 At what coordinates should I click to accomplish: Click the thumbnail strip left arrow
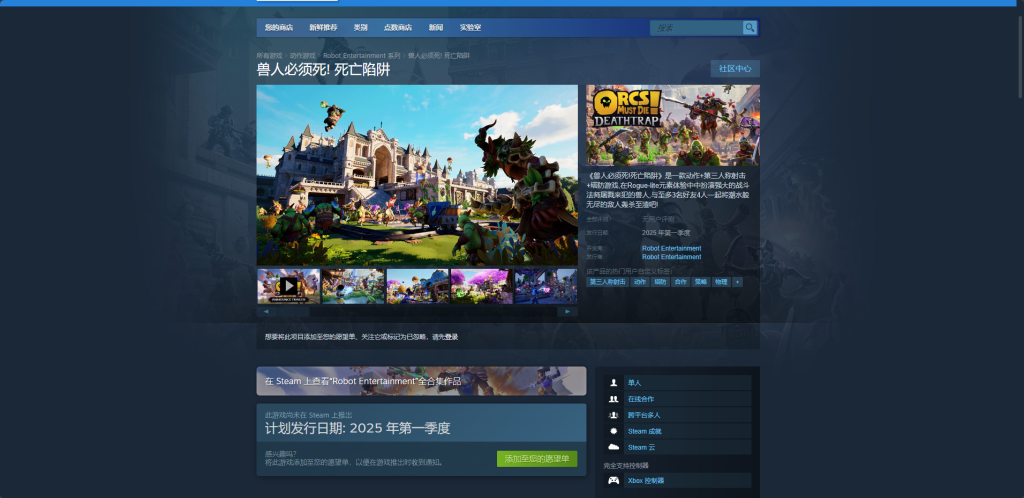(266, 312)
